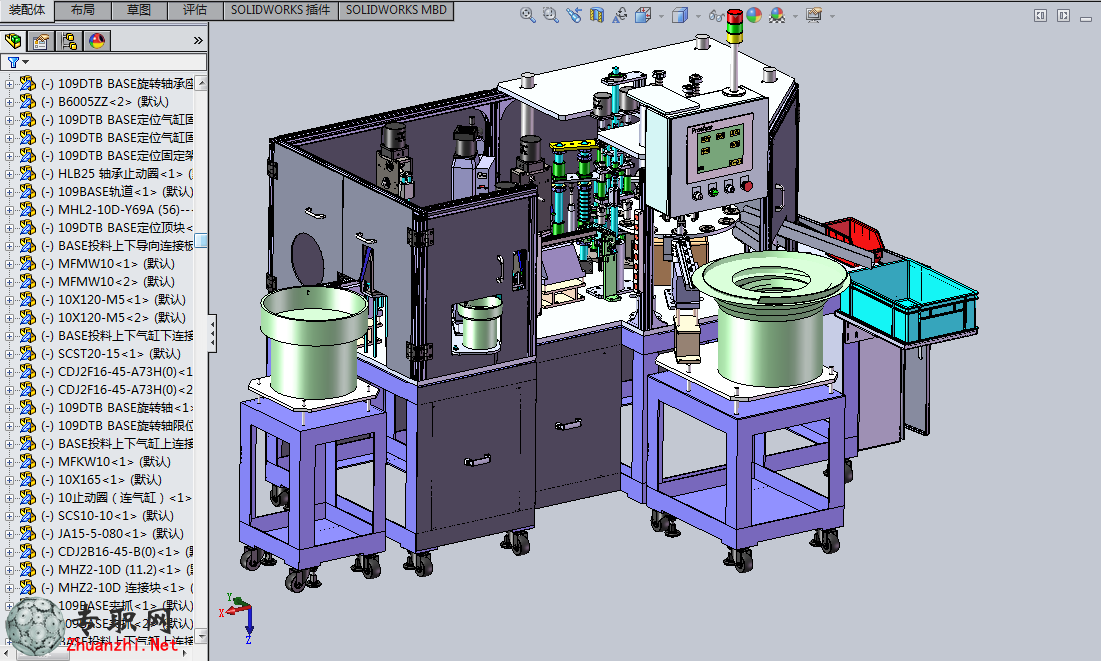Expand the SCS10-10<1> tree node
This screenshot has width=1101, height=661.
[9, 516]
